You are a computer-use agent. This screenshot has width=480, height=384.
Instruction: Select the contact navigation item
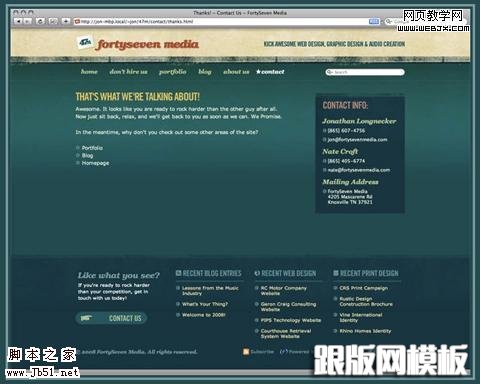point(270,72)
